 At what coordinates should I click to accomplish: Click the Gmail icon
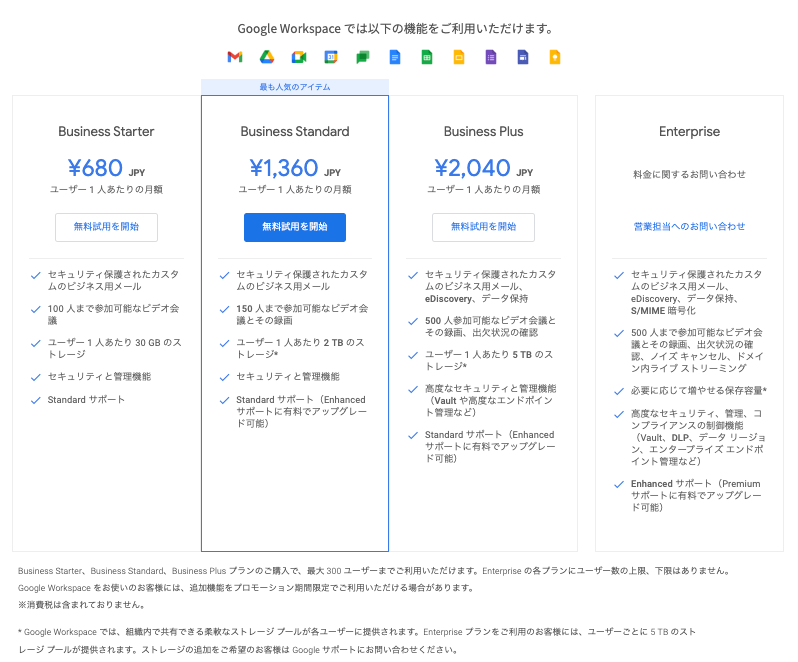(235, 57)
